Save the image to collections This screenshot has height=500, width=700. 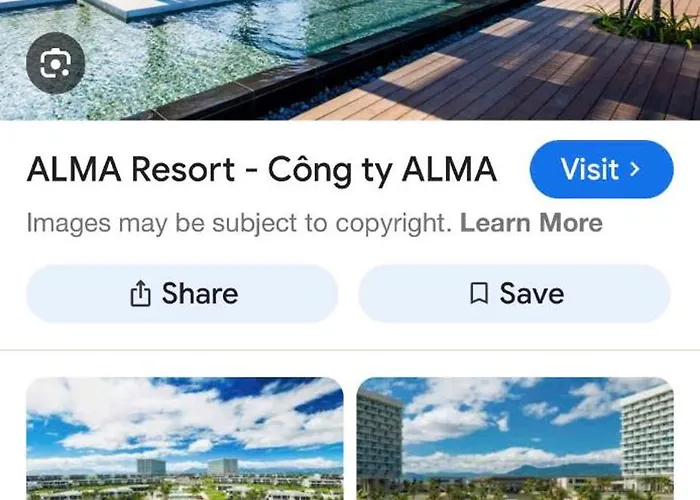pos(515,294)
